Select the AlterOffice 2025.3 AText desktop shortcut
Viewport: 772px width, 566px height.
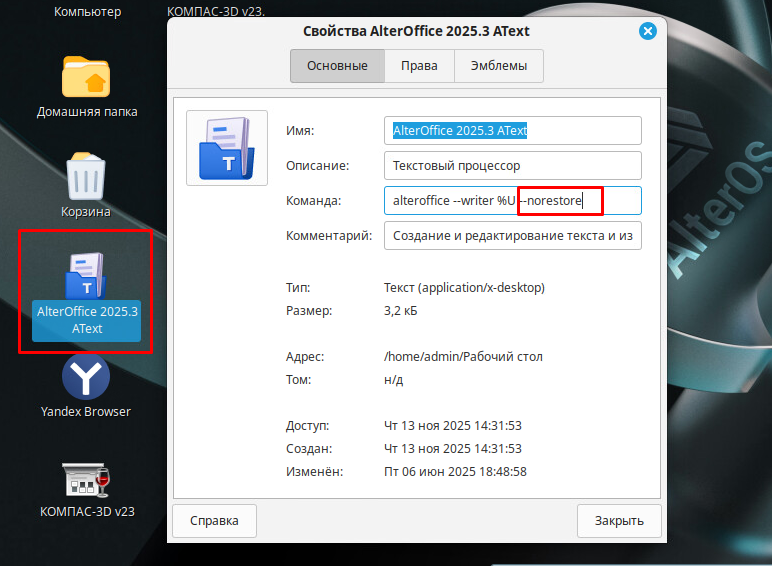pos(86,278)
